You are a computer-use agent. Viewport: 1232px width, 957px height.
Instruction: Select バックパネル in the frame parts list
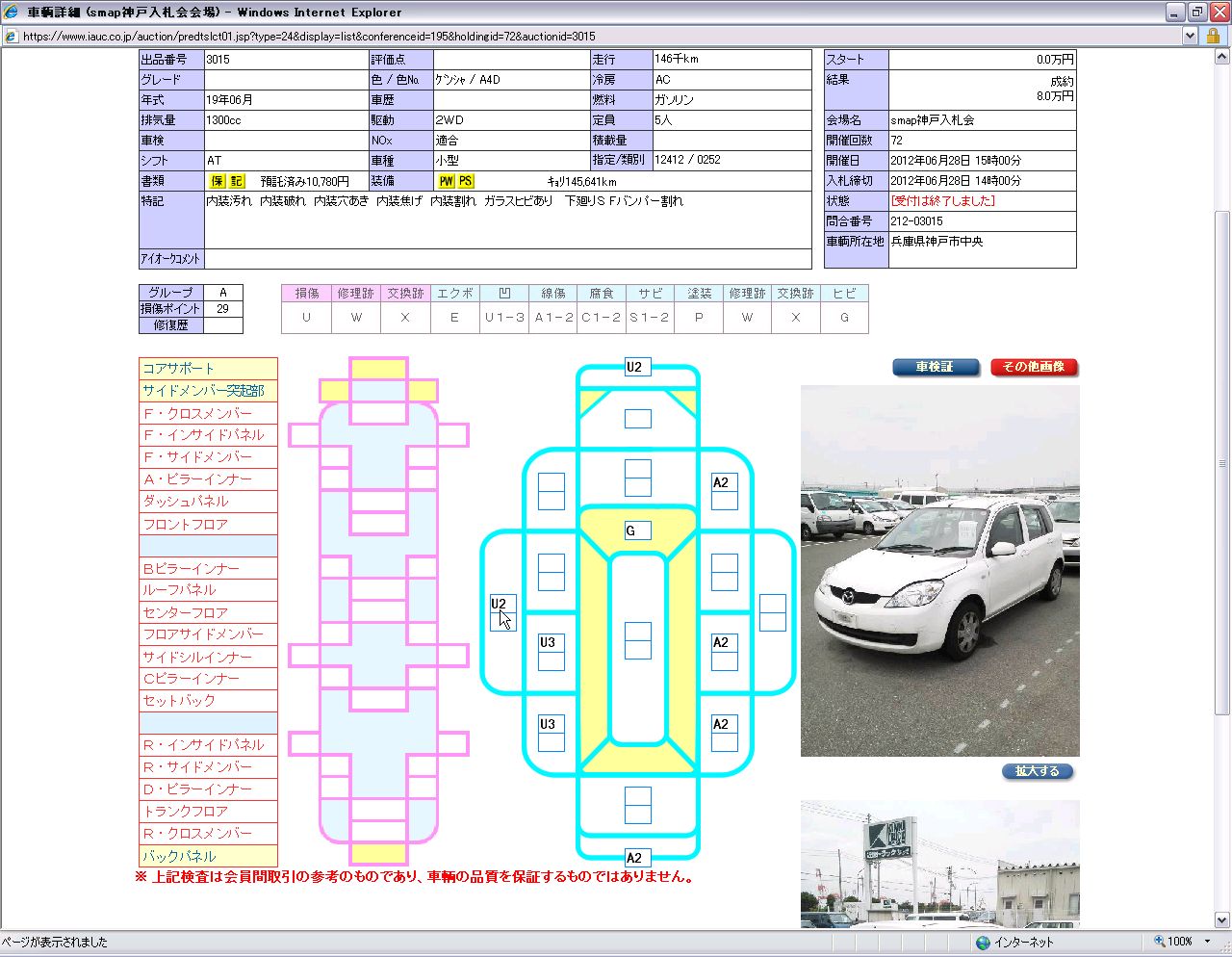[x=208, y=856]
